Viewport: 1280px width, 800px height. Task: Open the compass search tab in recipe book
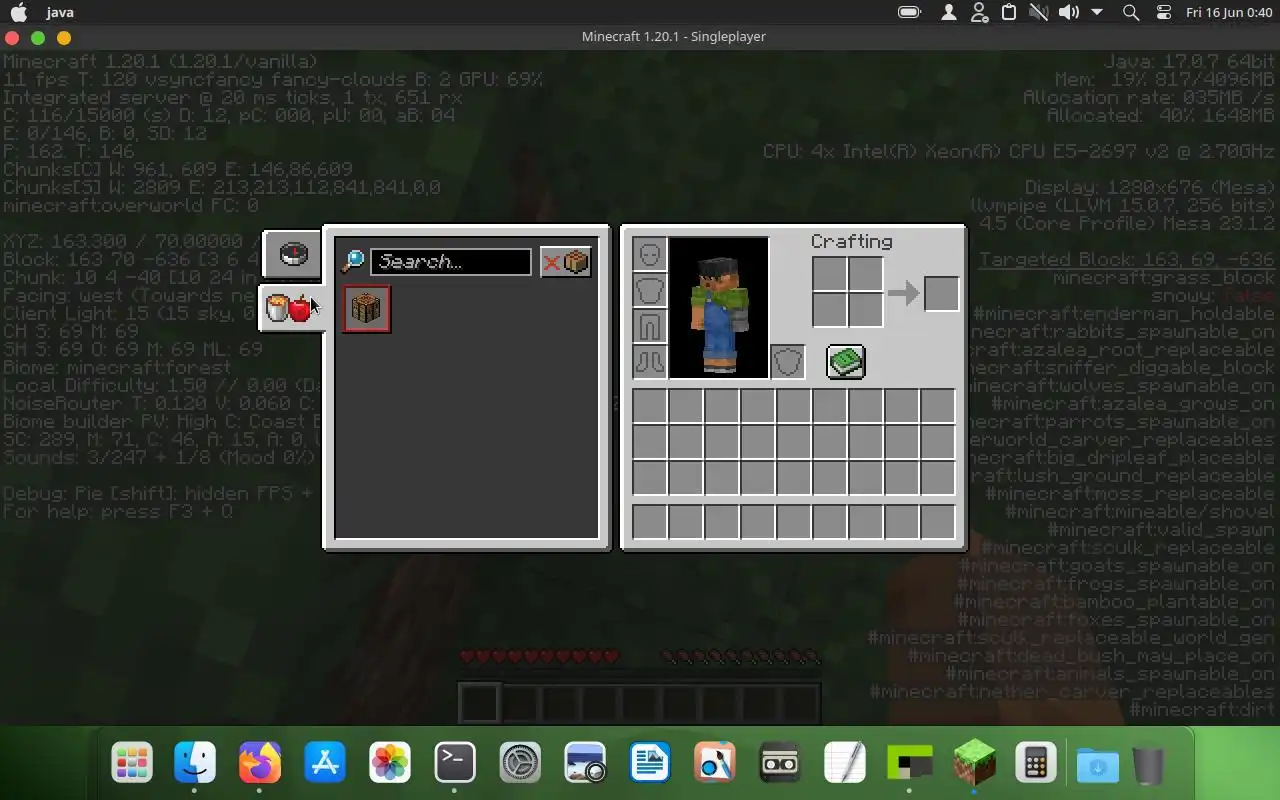point(292,255)
